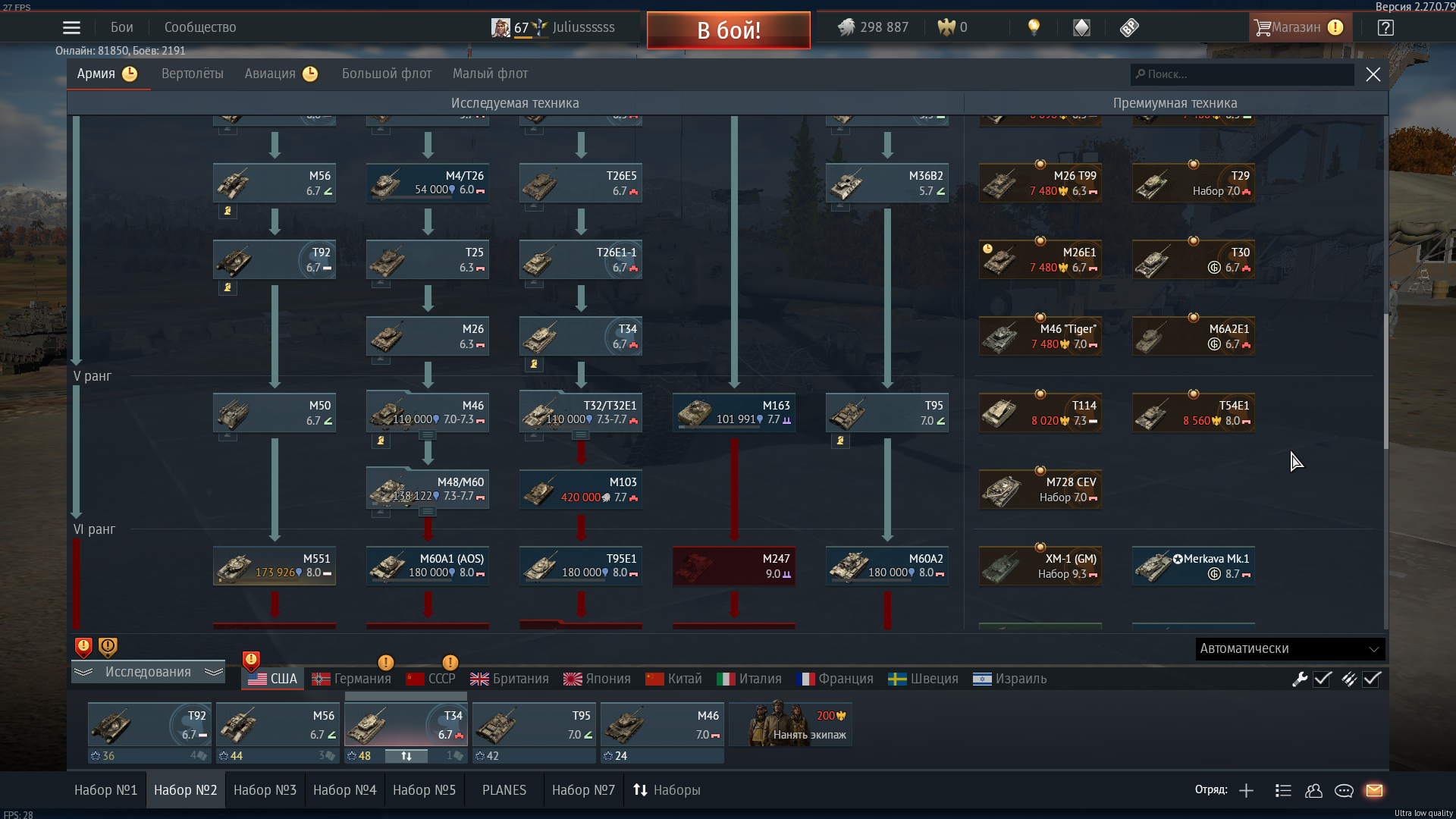Click the swap arrows under T34 slot
Screen dimensions: 1456x819
tap(406, 756)
